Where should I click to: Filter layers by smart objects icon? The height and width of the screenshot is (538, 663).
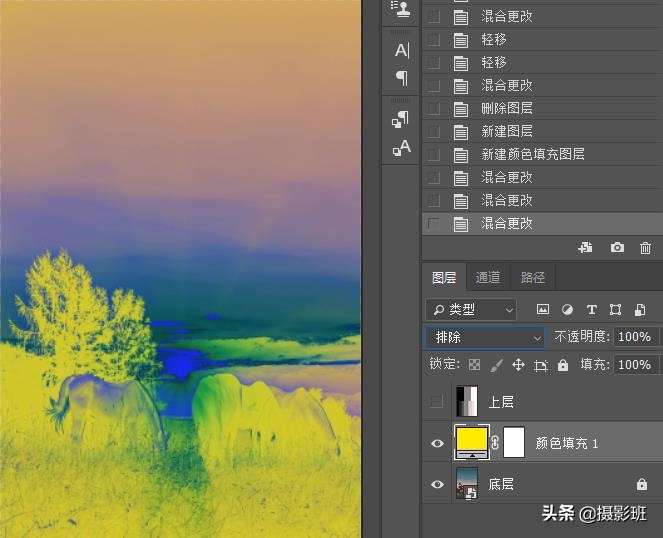640,310
